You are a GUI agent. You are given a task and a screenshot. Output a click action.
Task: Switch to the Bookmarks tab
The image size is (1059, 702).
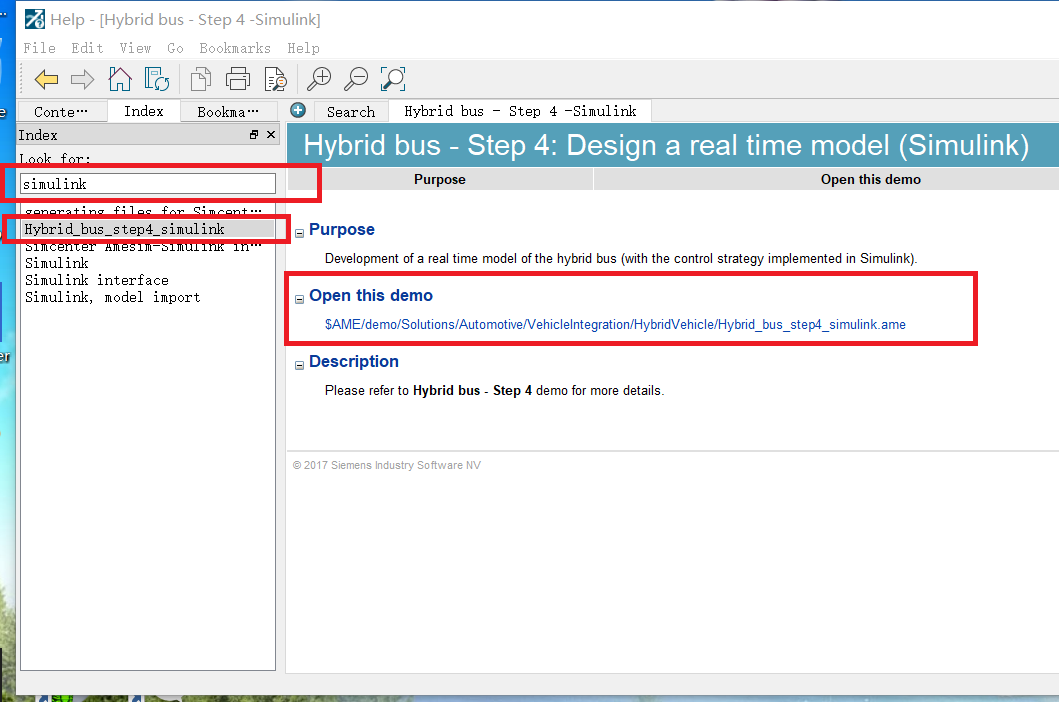228,111
